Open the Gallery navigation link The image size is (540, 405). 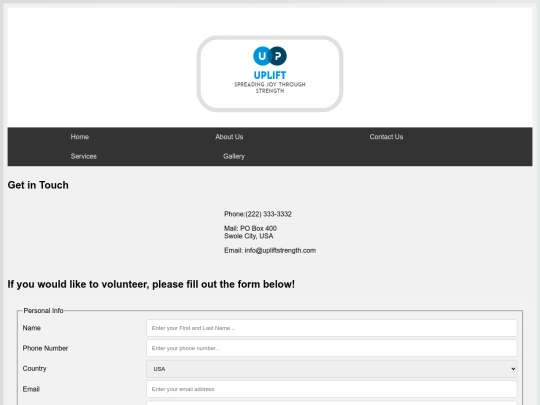pyautogui.click(x=234, y=156)
